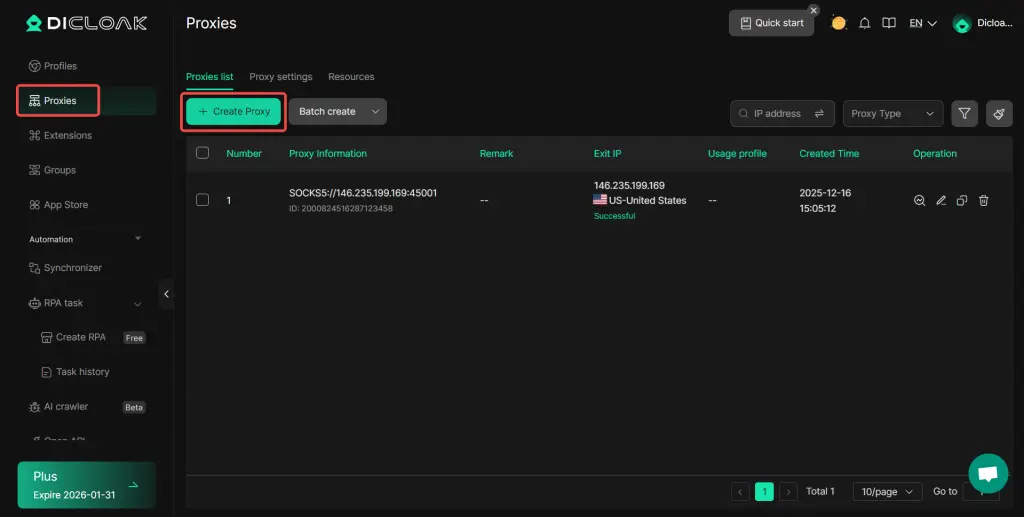Open Extensions in the sidebar

tap(67, 135)
